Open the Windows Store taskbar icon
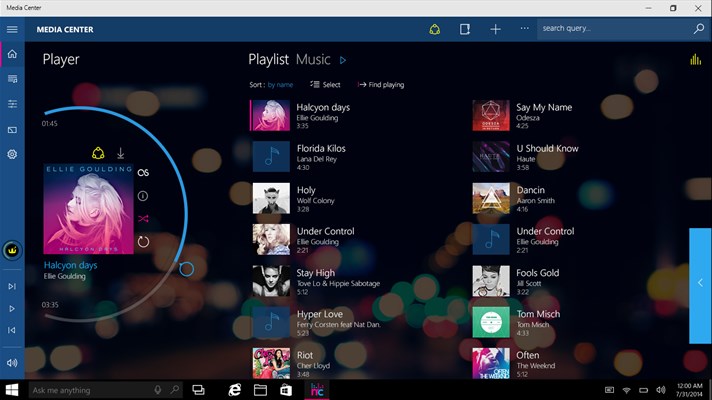This screenshot has height=400, width=712. coord(286,390)
